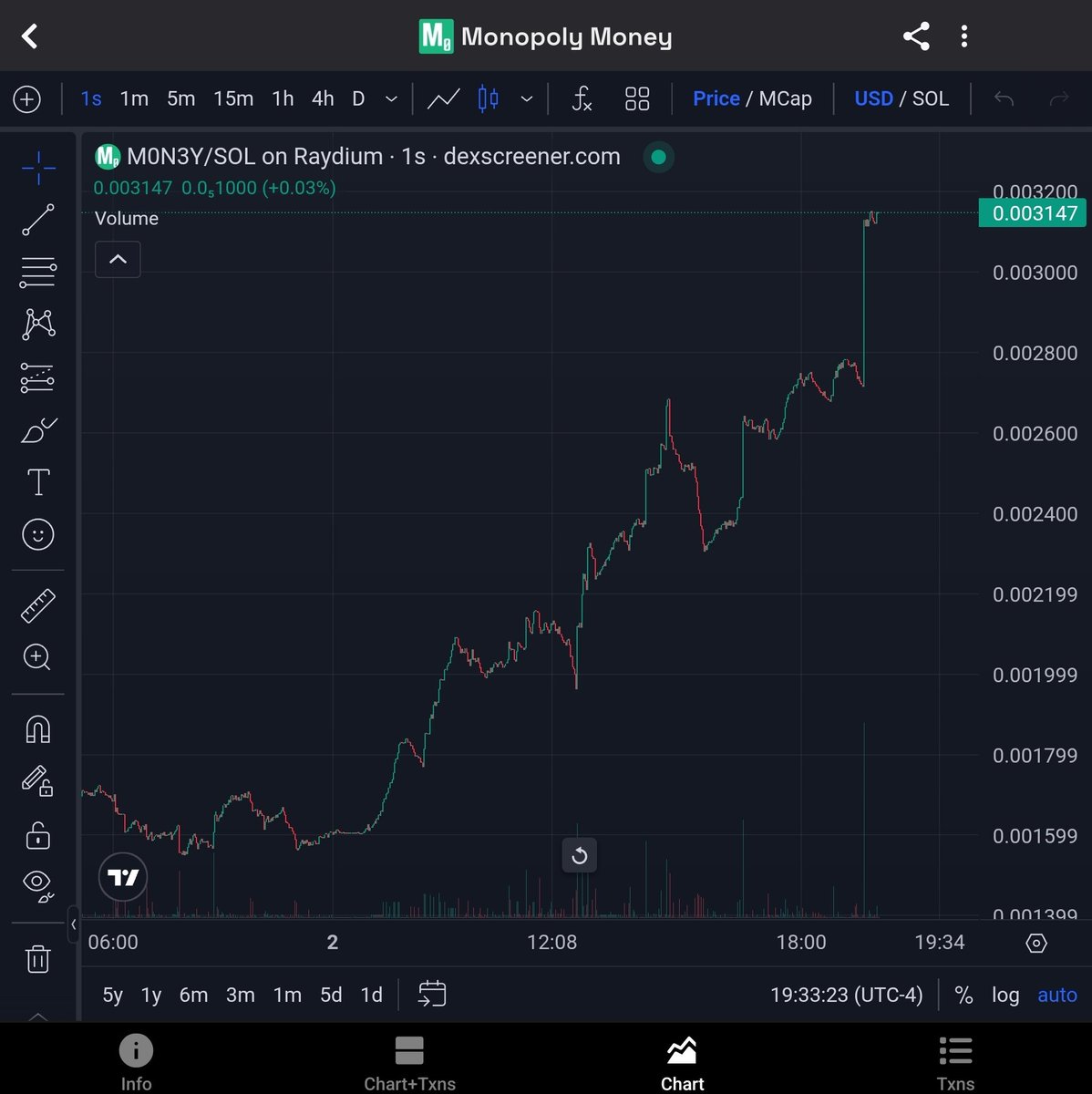Select the brush drawing tool
The image size is (1092, 1094).
click(x=38, y=429)
